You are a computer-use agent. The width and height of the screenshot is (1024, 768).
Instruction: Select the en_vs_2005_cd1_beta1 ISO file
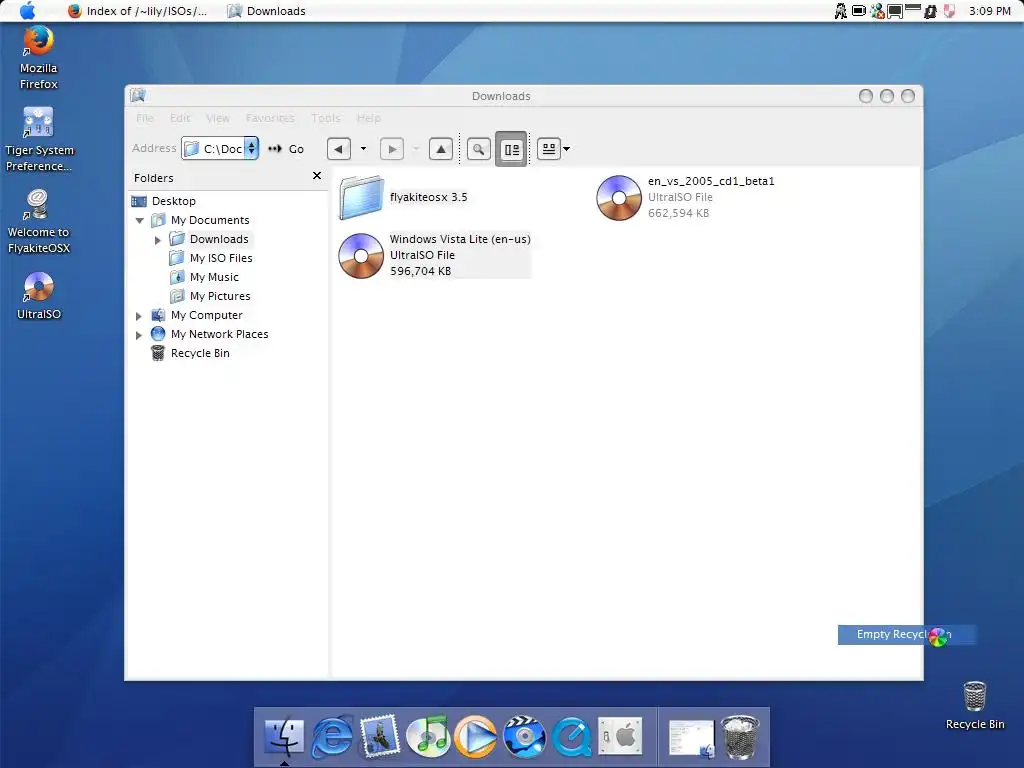(x=685, y=197)
